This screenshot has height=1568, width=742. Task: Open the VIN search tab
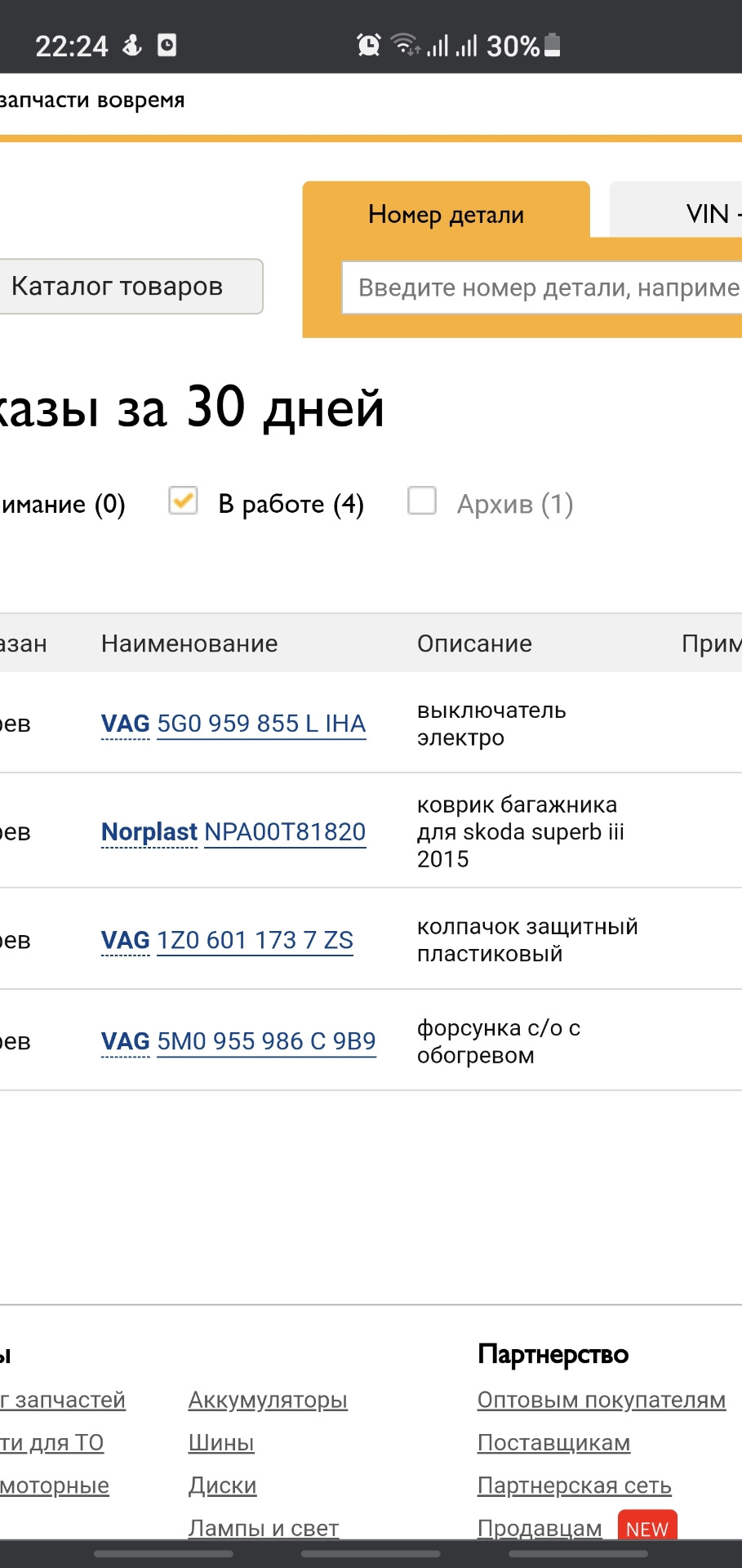[707, 214]
